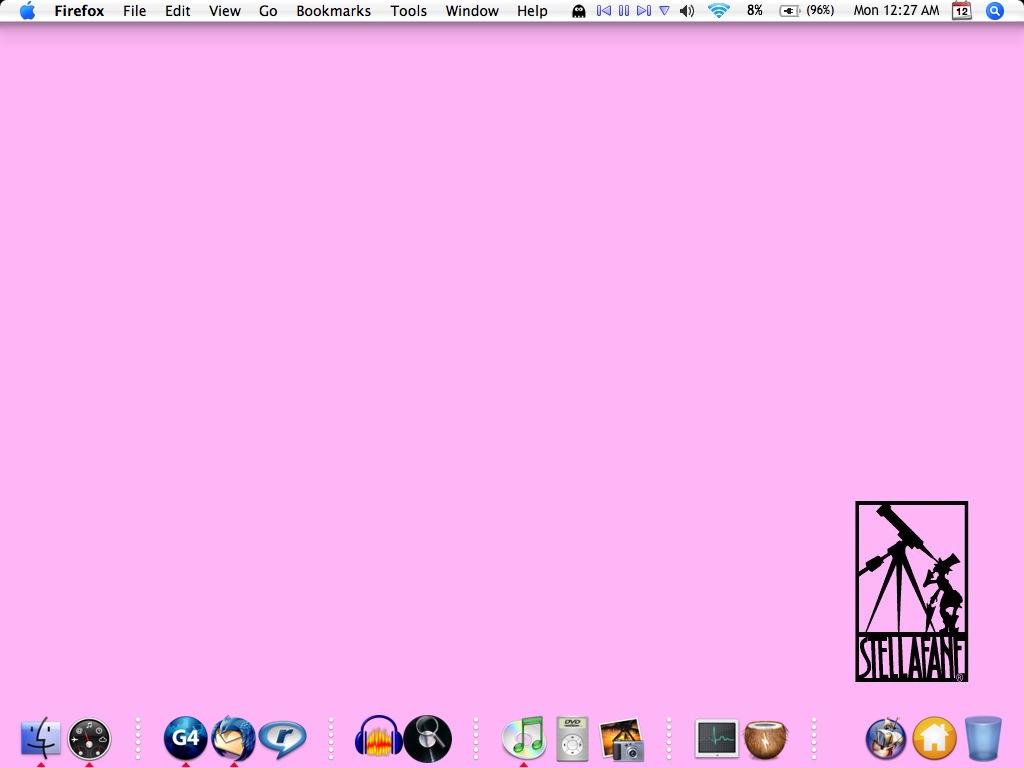Open the Window menu

click(x=472, y=11)
